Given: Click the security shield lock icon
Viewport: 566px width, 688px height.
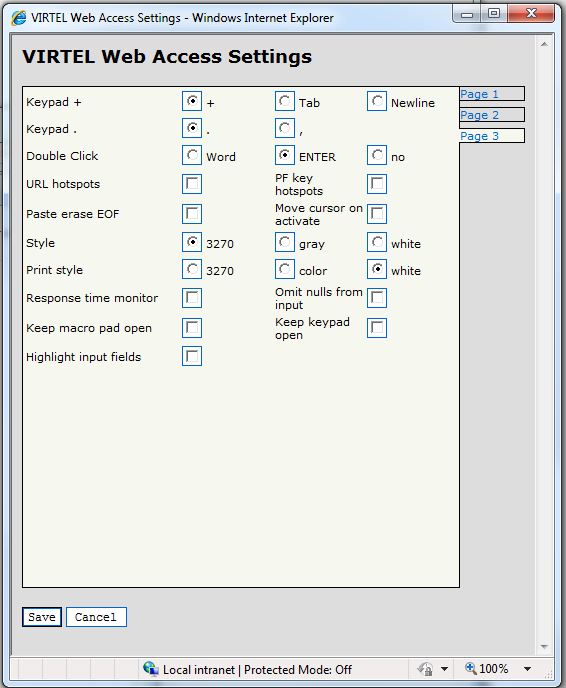Looking at the screenshot, I should click(425, 669).
